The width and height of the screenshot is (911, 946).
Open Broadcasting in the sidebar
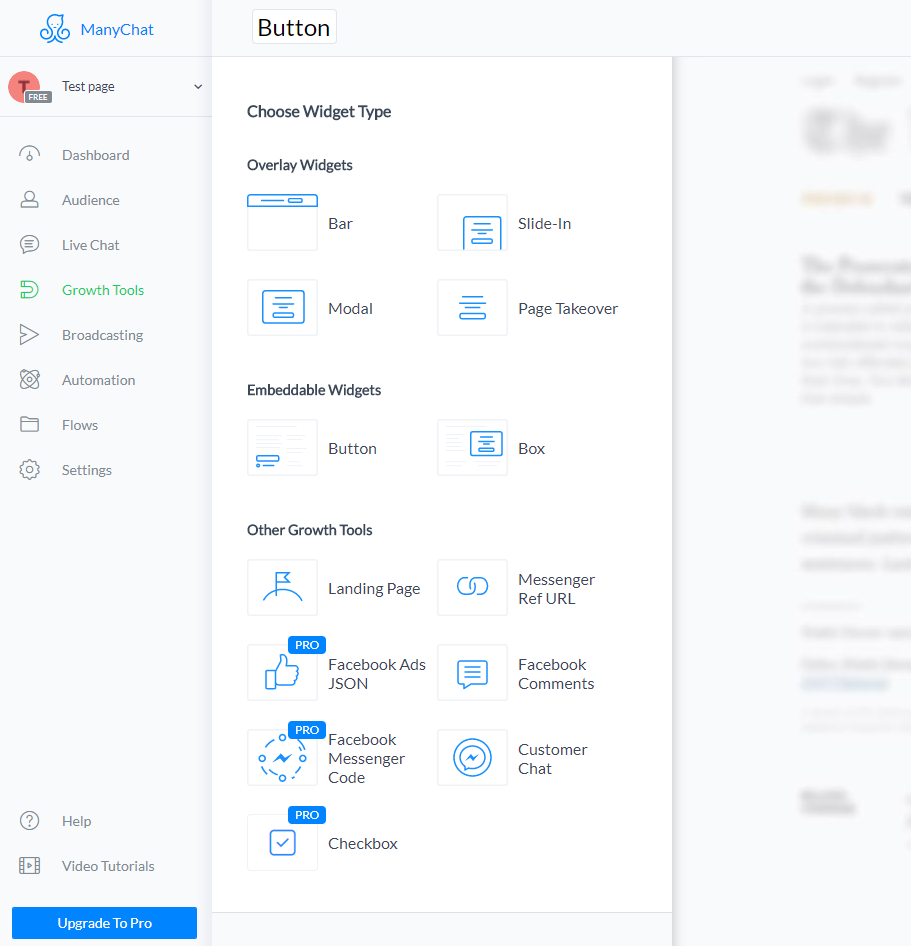103,335
